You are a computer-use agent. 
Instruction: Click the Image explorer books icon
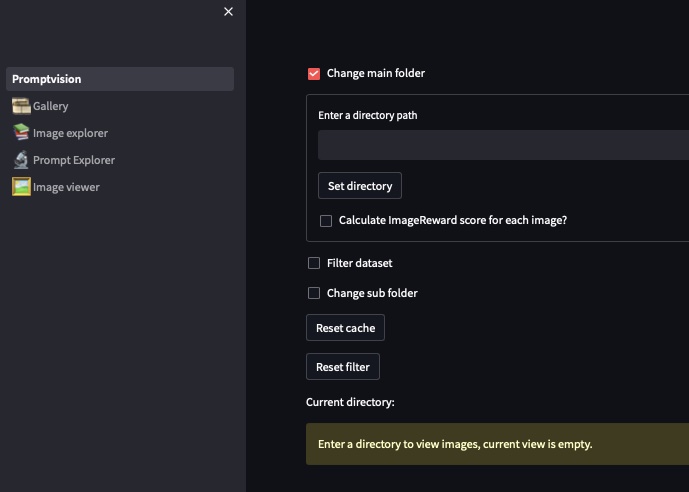click(x=21, y=133)
